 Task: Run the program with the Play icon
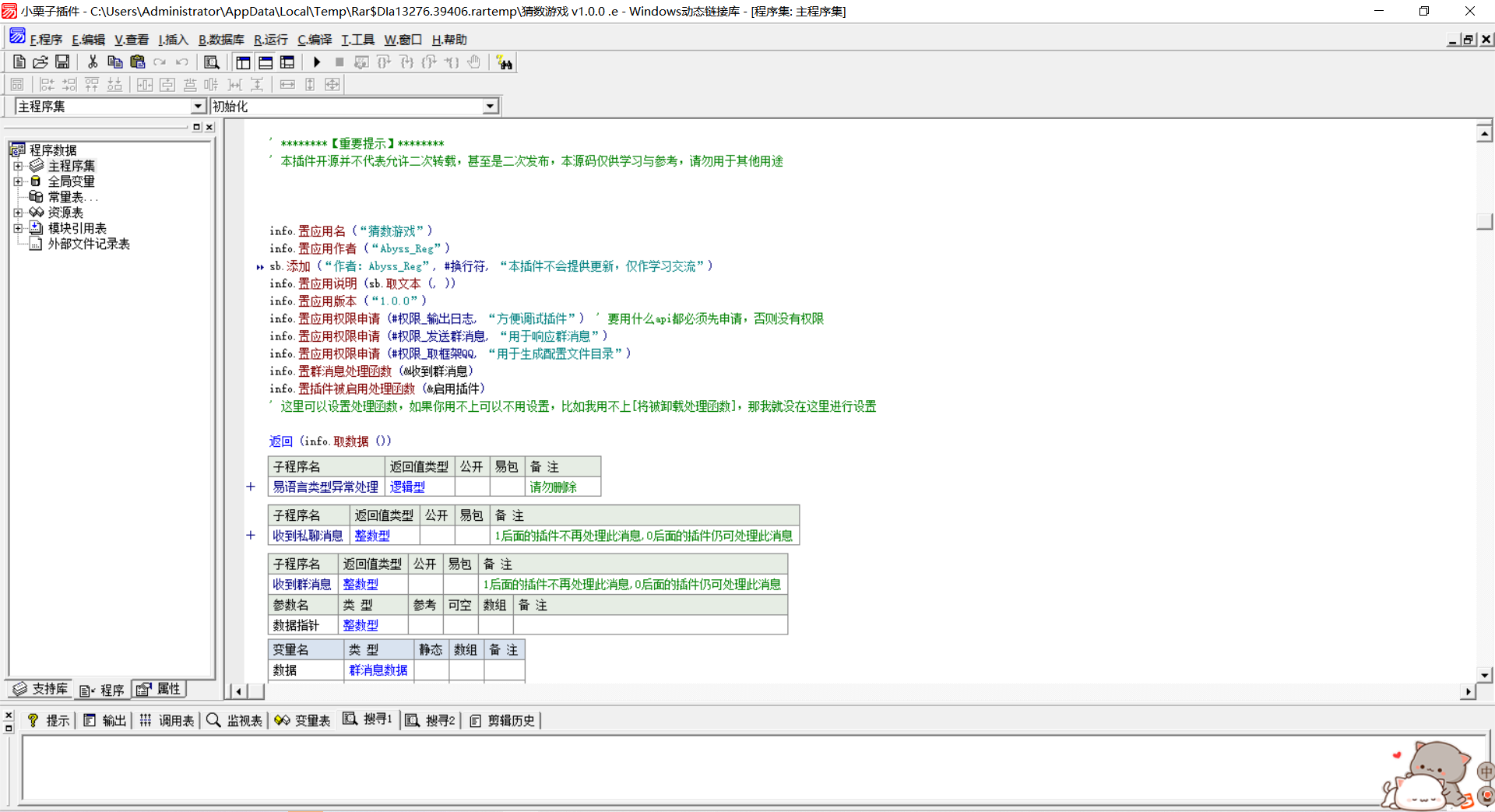pos(317,62)
